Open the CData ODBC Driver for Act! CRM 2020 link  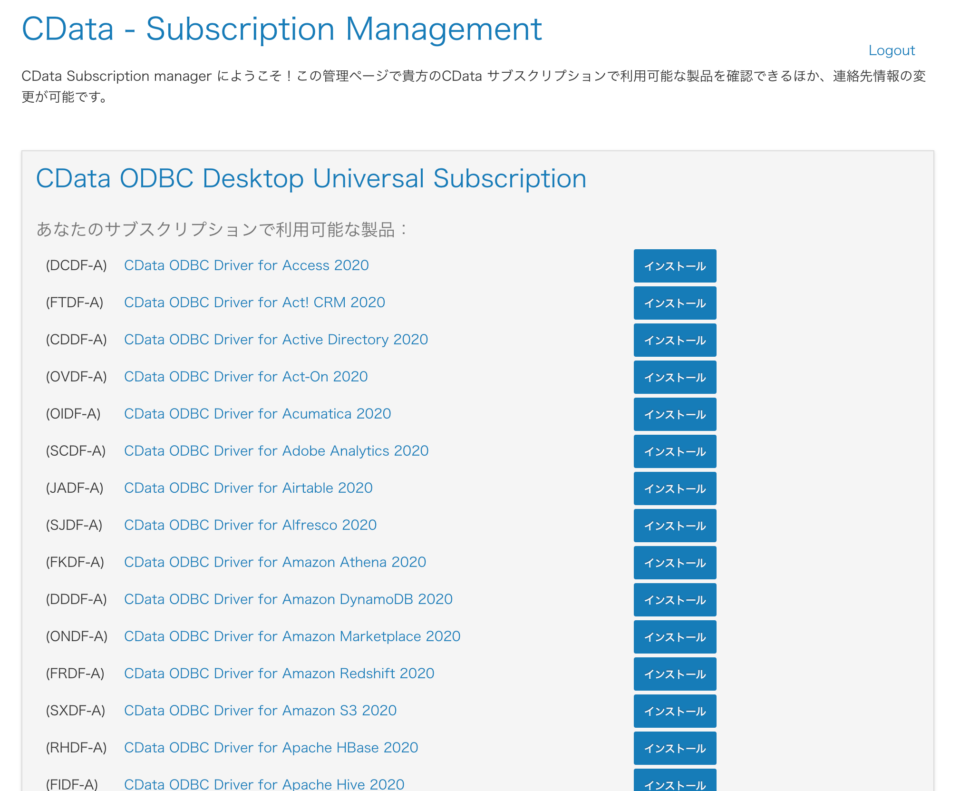(254, 302)
